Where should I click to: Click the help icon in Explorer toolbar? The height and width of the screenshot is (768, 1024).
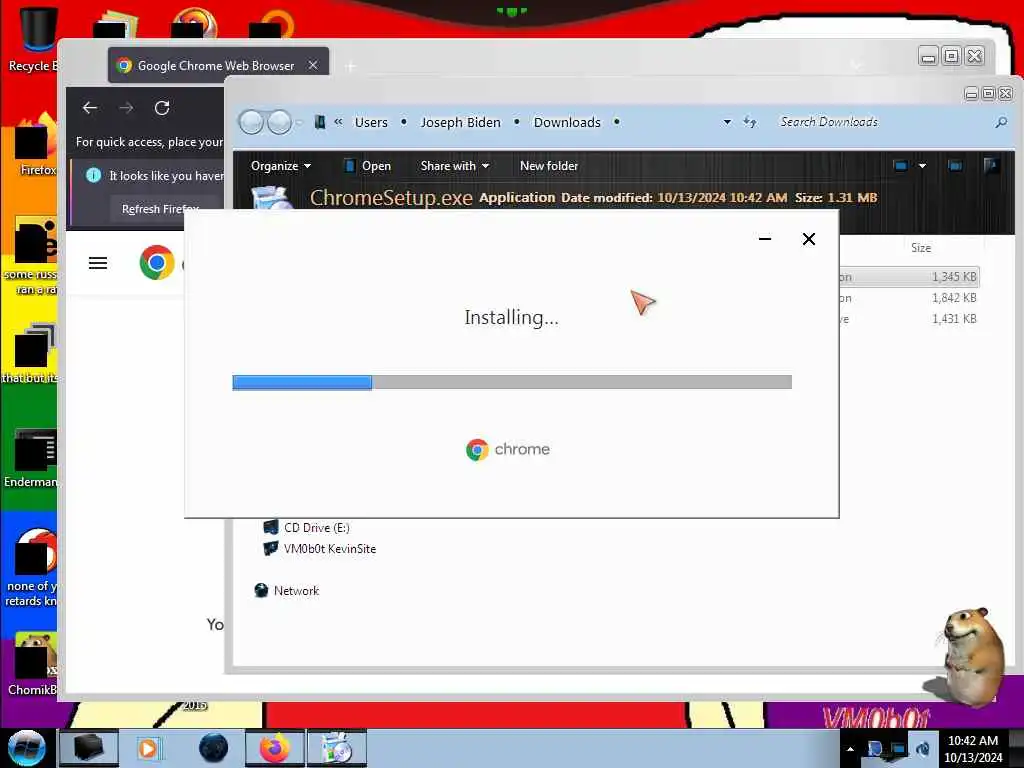[991, 166]
